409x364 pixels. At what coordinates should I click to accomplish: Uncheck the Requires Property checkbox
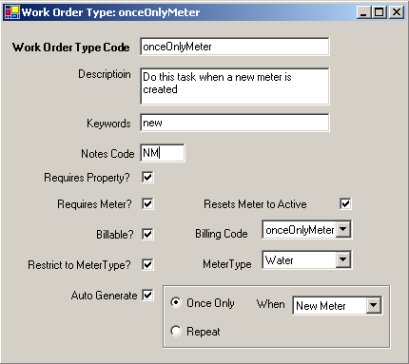pos(147,177)
